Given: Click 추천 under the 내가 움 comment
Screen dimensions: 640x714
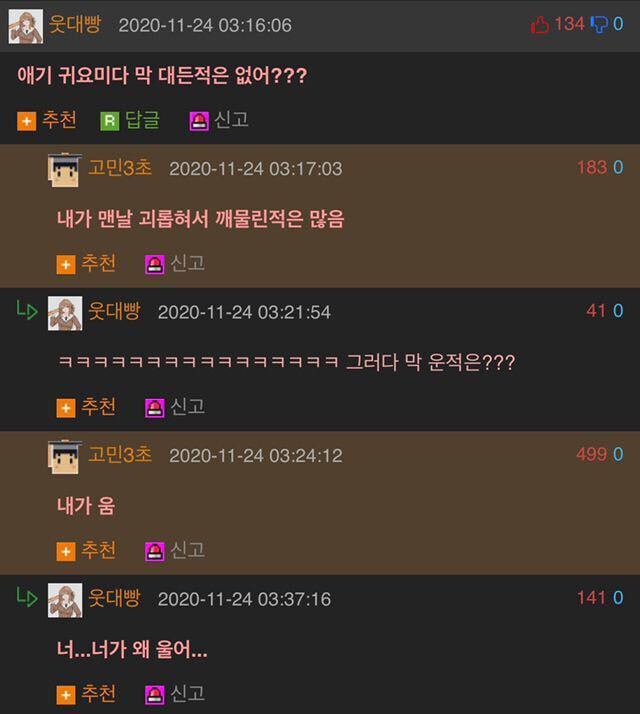Looking at the screenshot, I should (x=98, y=550).
